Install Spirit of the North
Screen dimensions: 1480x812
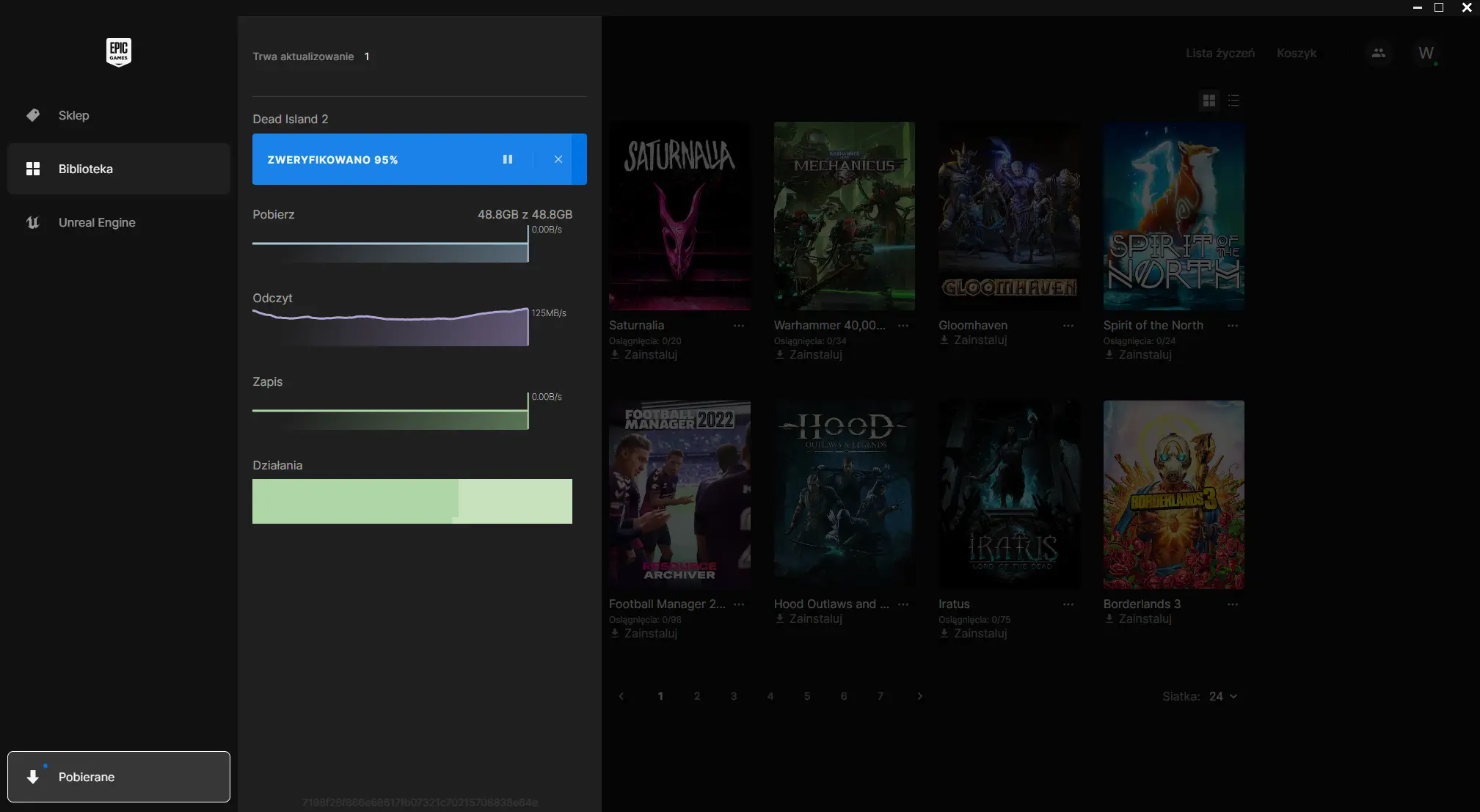click(1138, 354)
